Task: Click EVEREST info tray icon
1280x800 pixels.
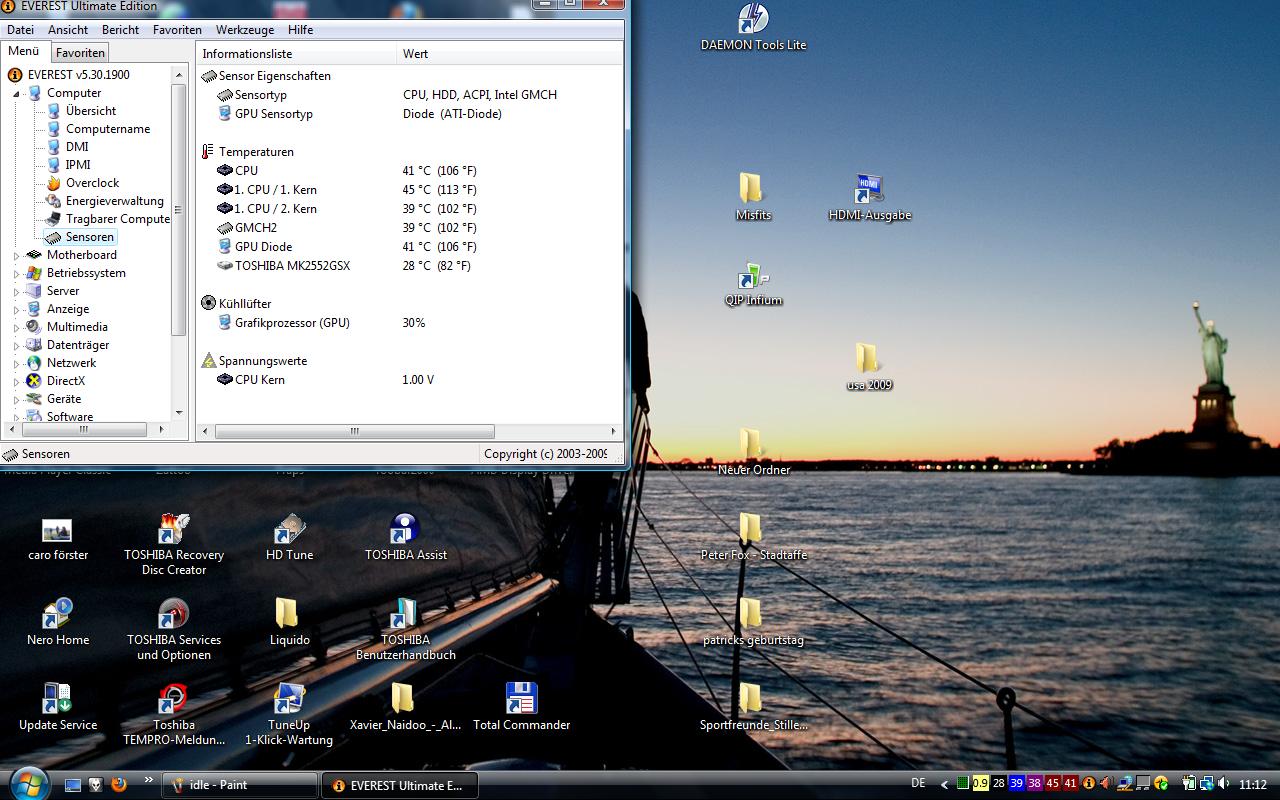Action: tap(1089, 784)
